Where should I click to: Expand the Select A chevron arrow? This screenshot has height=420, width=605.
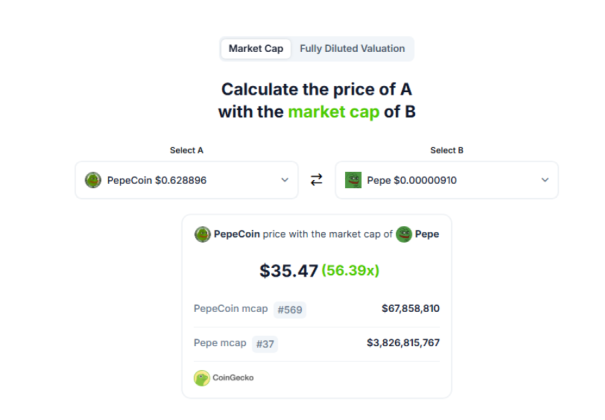click(x=284, y=180)
